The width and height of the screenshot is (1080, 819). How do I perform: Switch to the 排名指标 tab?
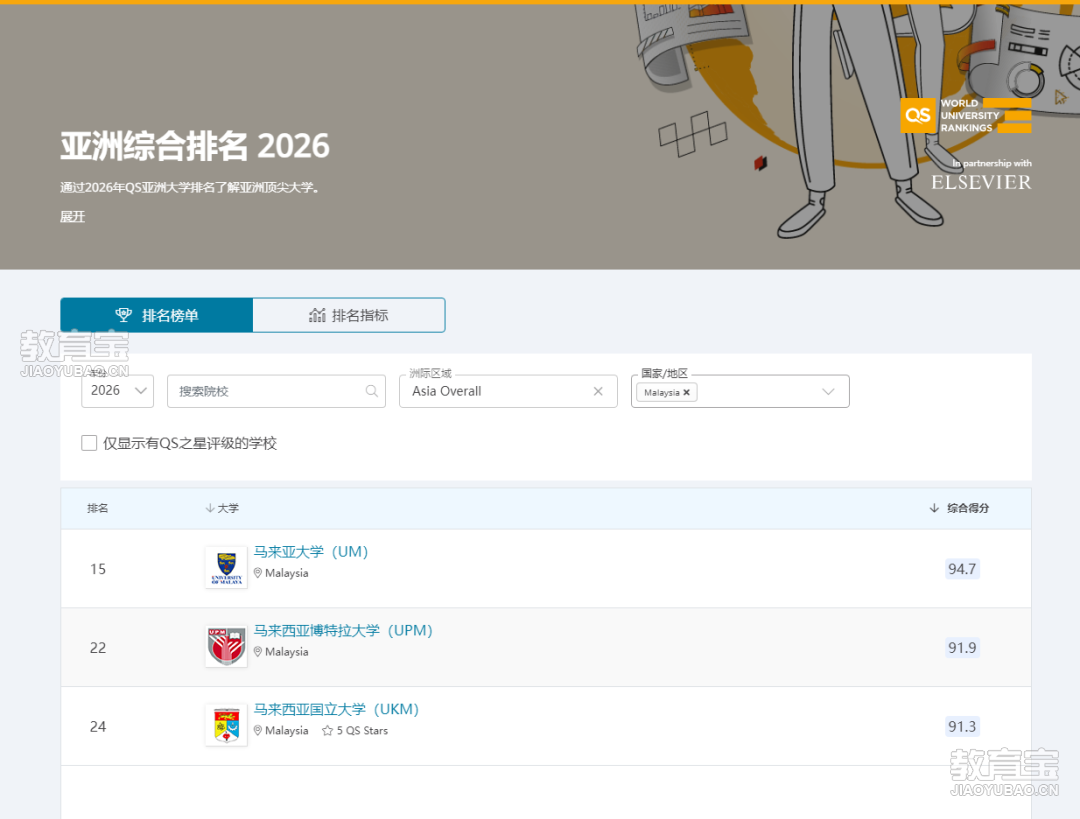coord(348,315)
